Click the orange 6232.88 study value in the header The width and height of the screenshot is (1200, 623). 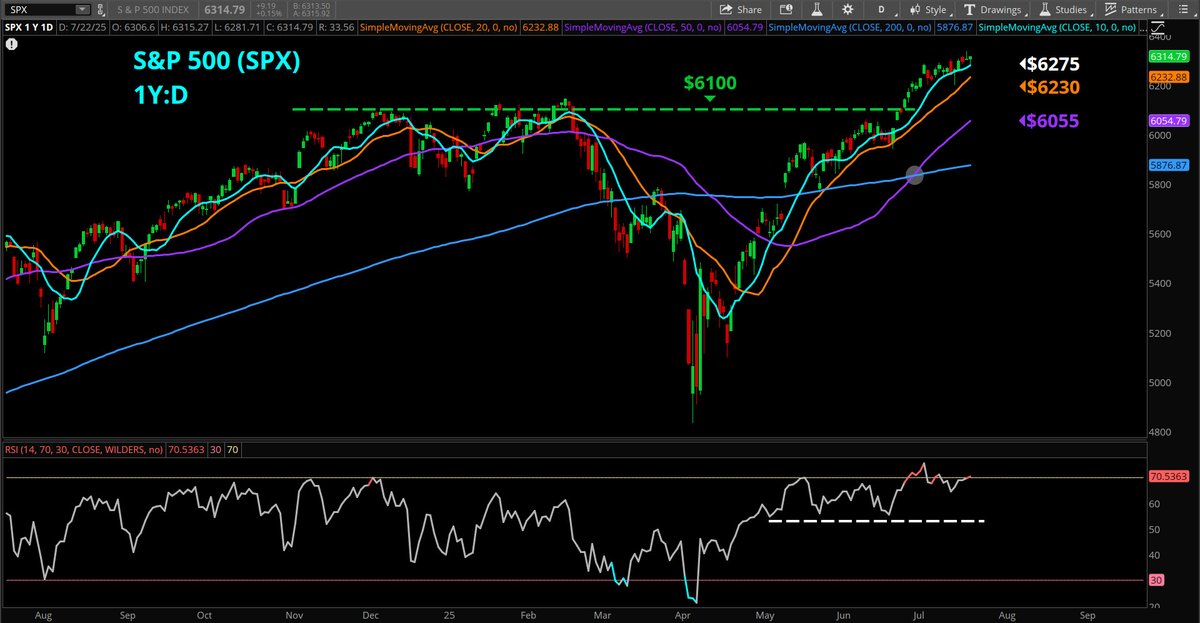(541, 27)
